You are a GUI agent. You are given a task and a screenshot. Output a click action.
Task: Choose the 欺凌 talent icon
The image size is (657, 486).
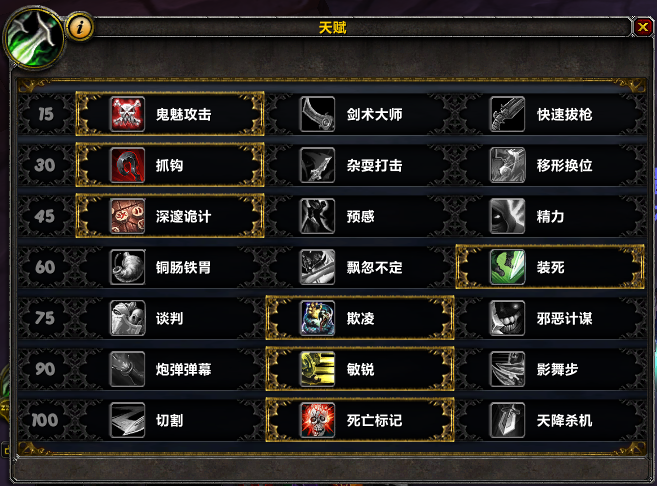pyautogui.click(x=318, y=318)
